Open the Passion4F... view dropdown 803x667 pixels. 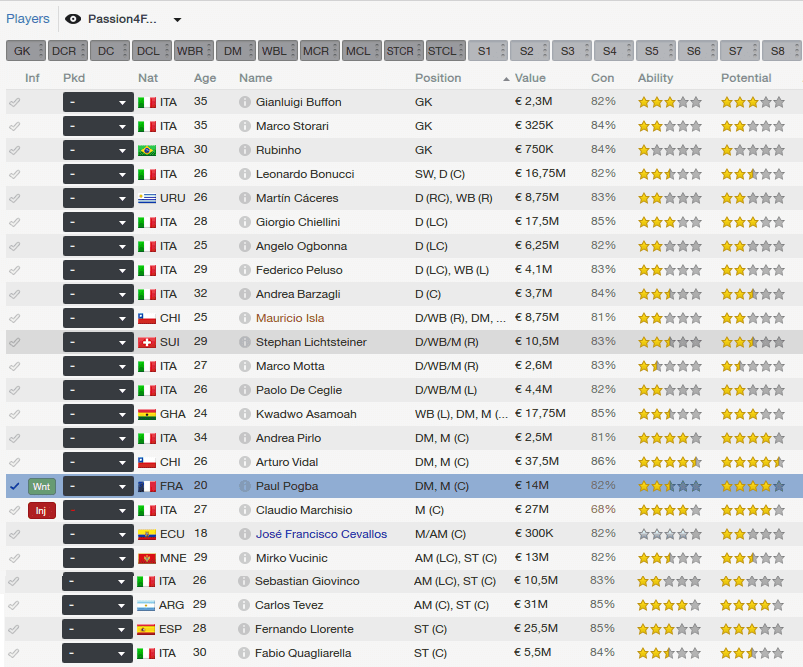point(177,20)
